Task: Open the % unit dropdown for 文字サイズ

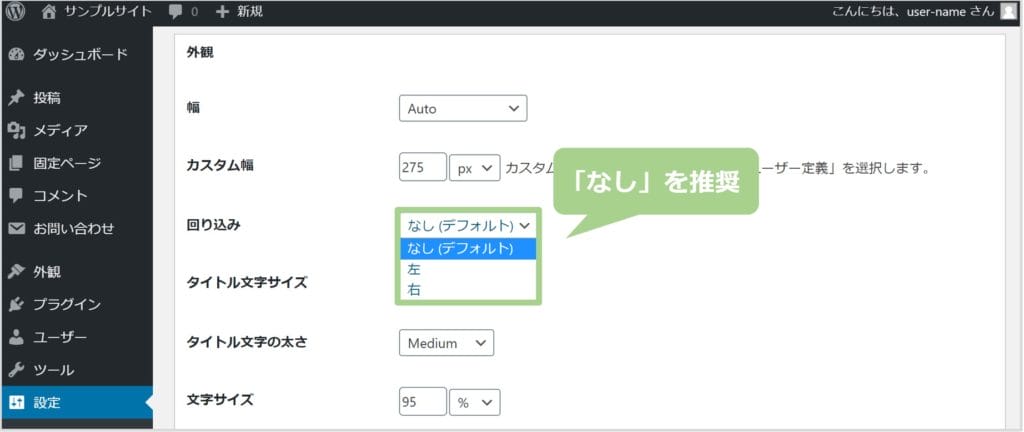Action: [x=474, y=402]
